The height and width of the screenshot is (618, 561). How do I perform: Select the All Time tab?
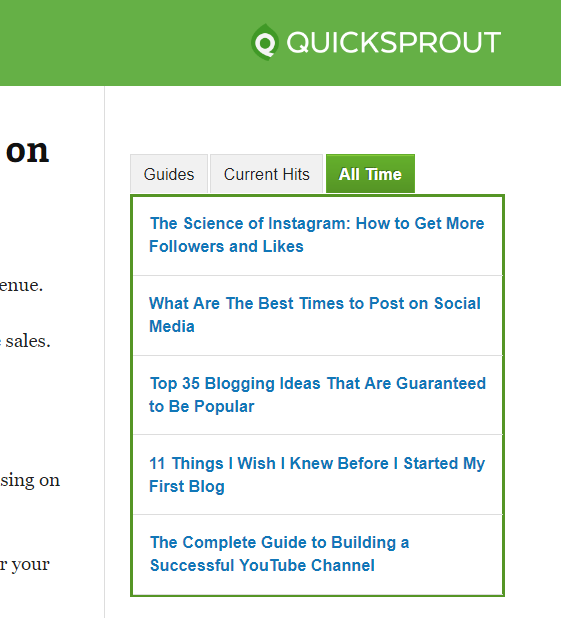[370, 174]
